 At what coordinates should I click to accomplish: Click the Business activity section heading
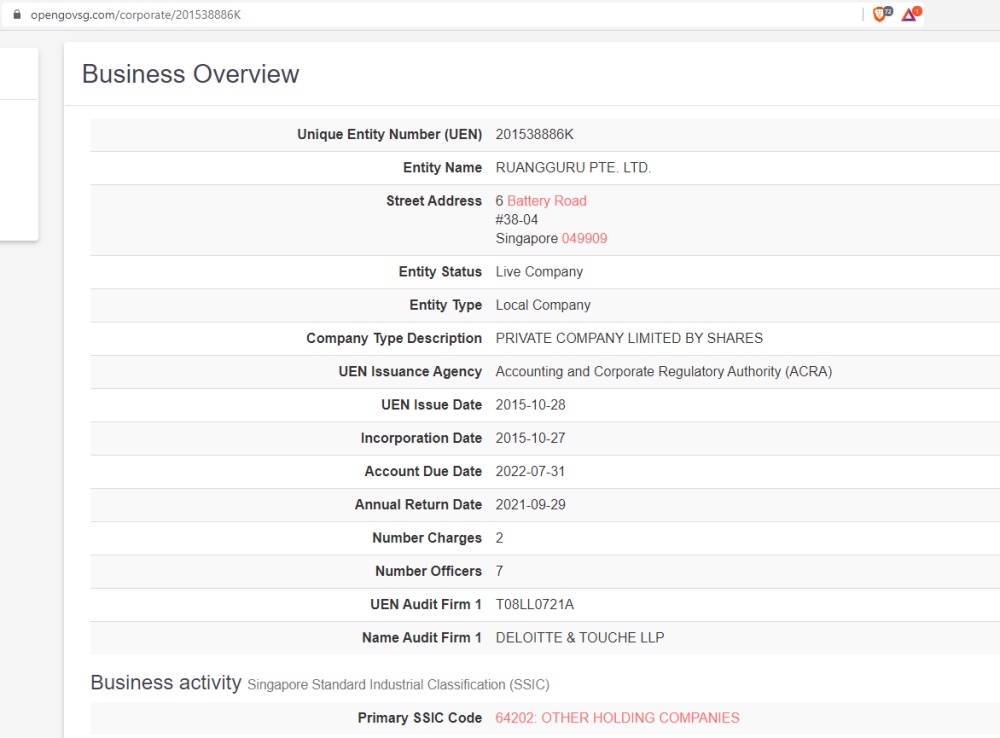[166, 683]
